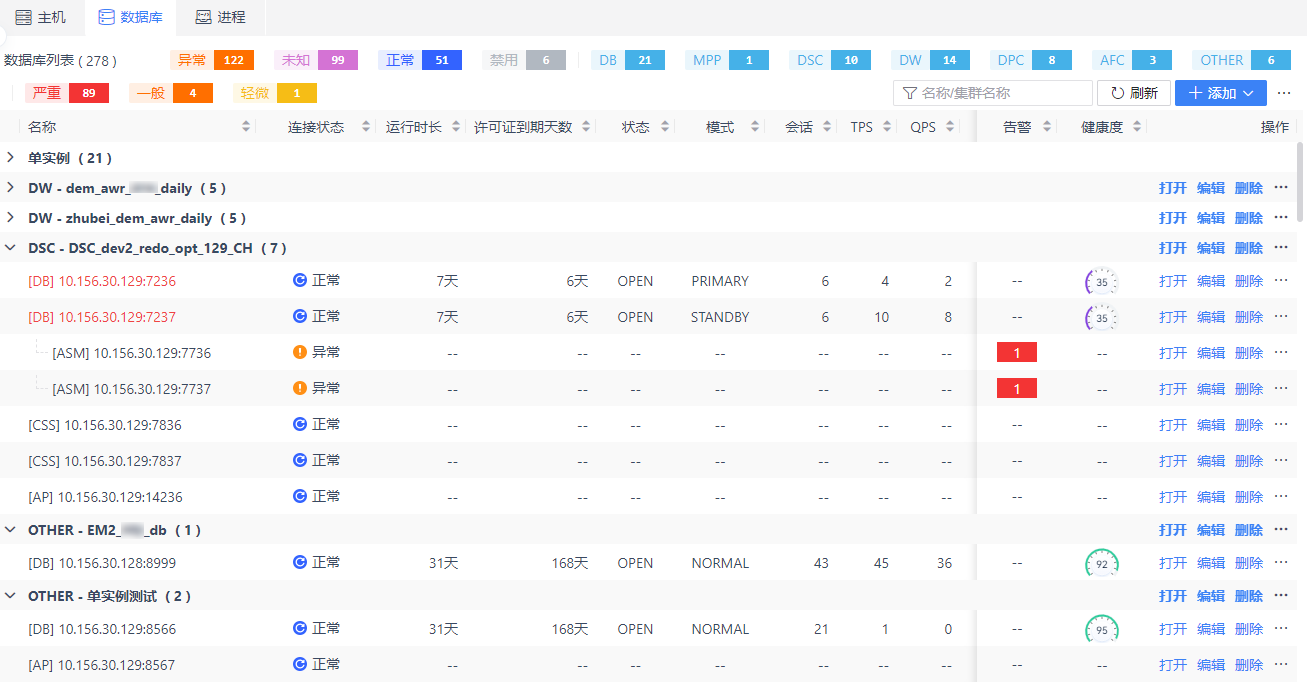Viewport: 1307px width, 685px height.
Task: Click the vertical table scrollbar
Action: 1300,181
